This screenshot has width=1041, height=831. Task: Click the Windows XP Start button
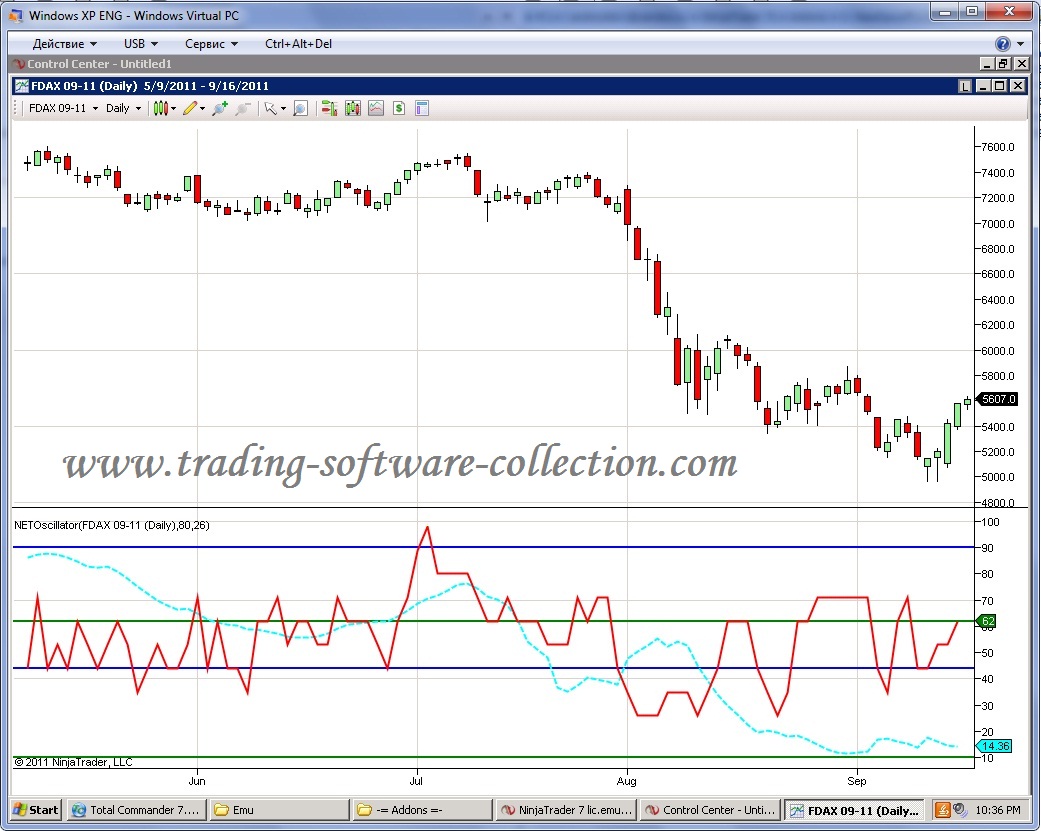(36, 810)
